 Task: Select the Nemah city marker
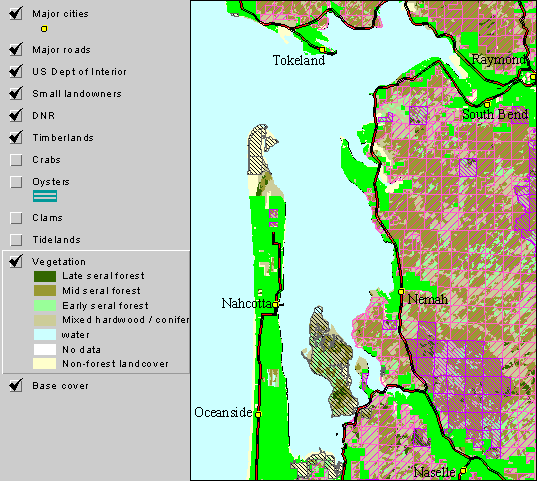click(x=401, y=292)
